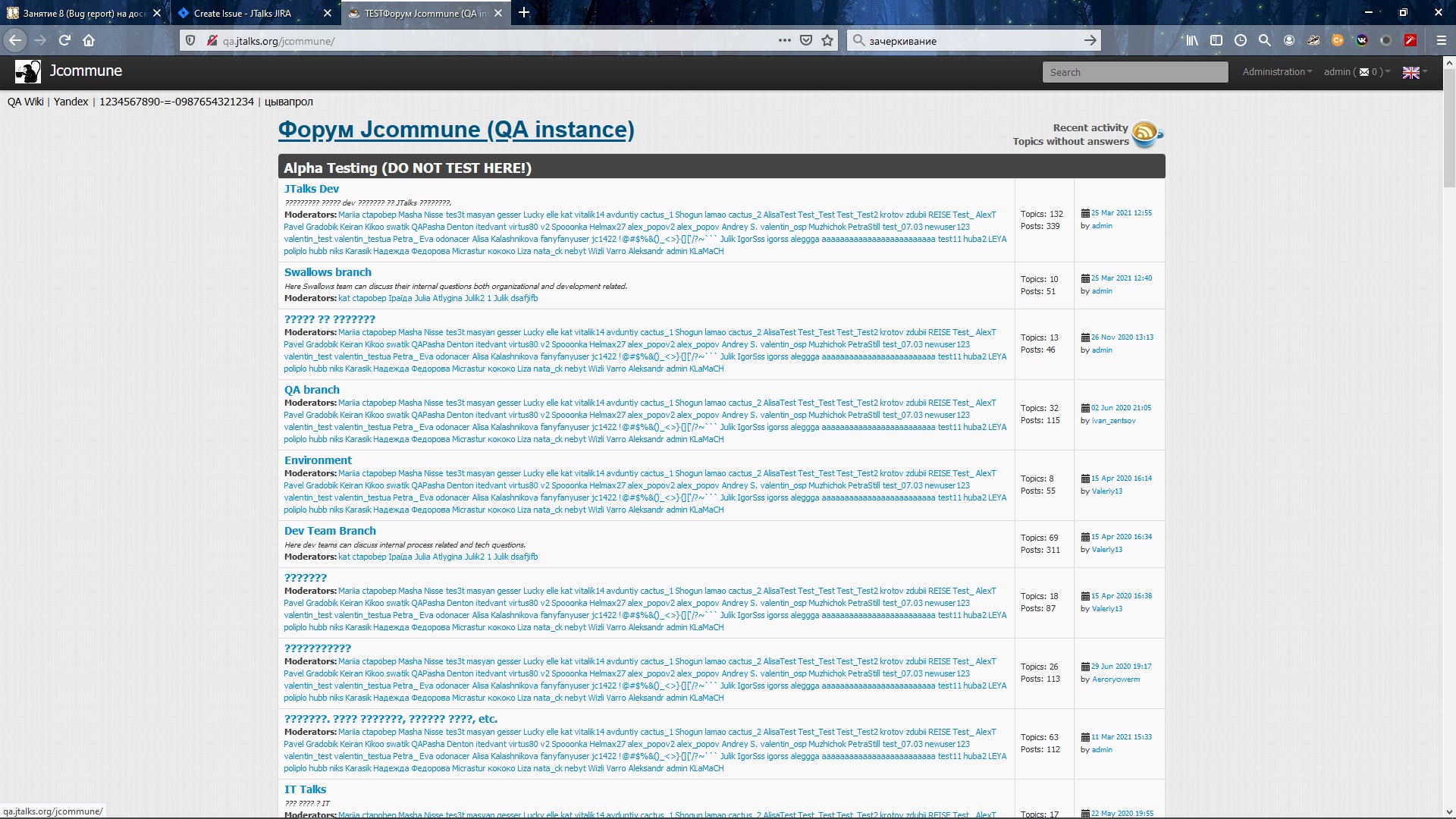
Task: Open last post dated 02 Jun 2020 21:05
Action: click(x=1121, y=408)
